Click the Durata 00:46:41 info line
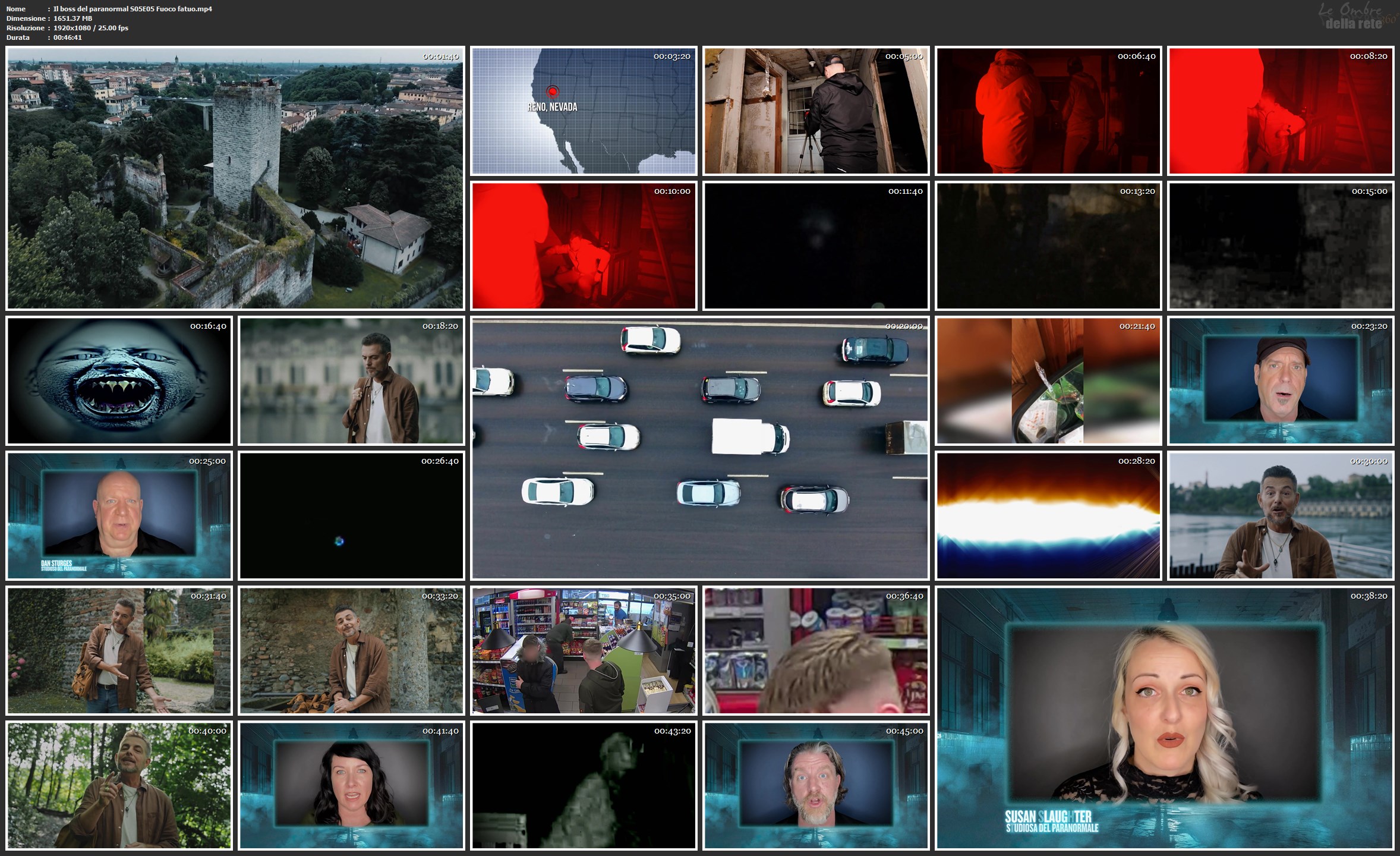Screen dimensions: 1400x856 click(x=45, y=37)
